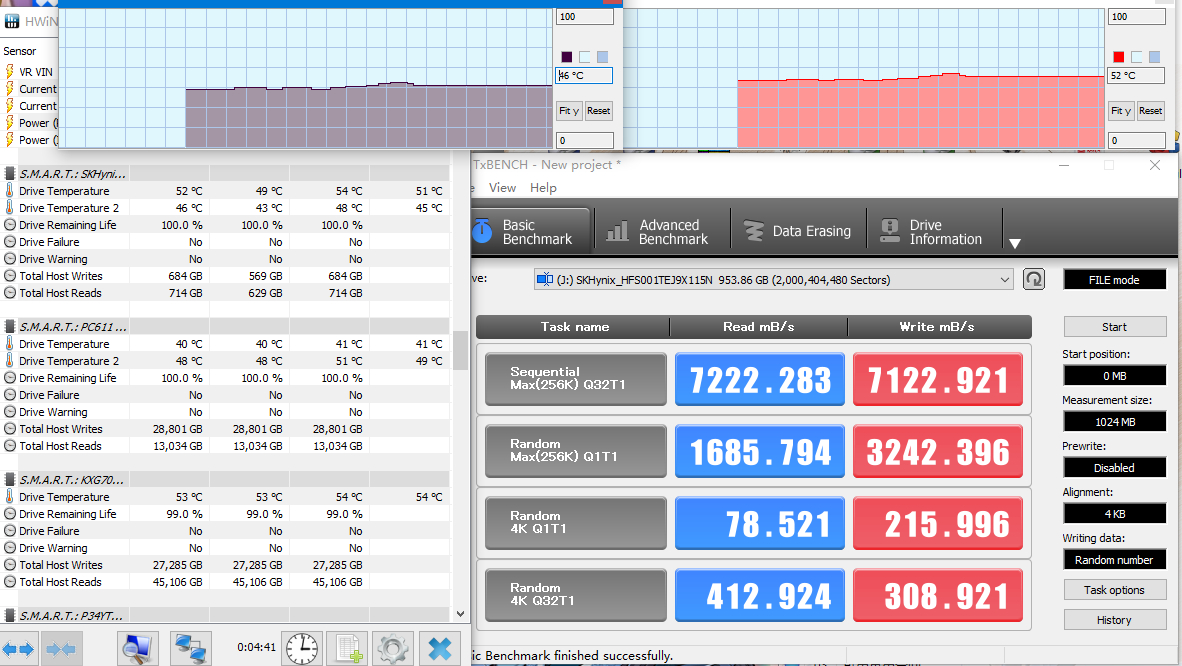Click thermometer icon of SKHynix Drive Temperature 2 row
This screenshot has width=1182, height=666.
click(10, 208)
